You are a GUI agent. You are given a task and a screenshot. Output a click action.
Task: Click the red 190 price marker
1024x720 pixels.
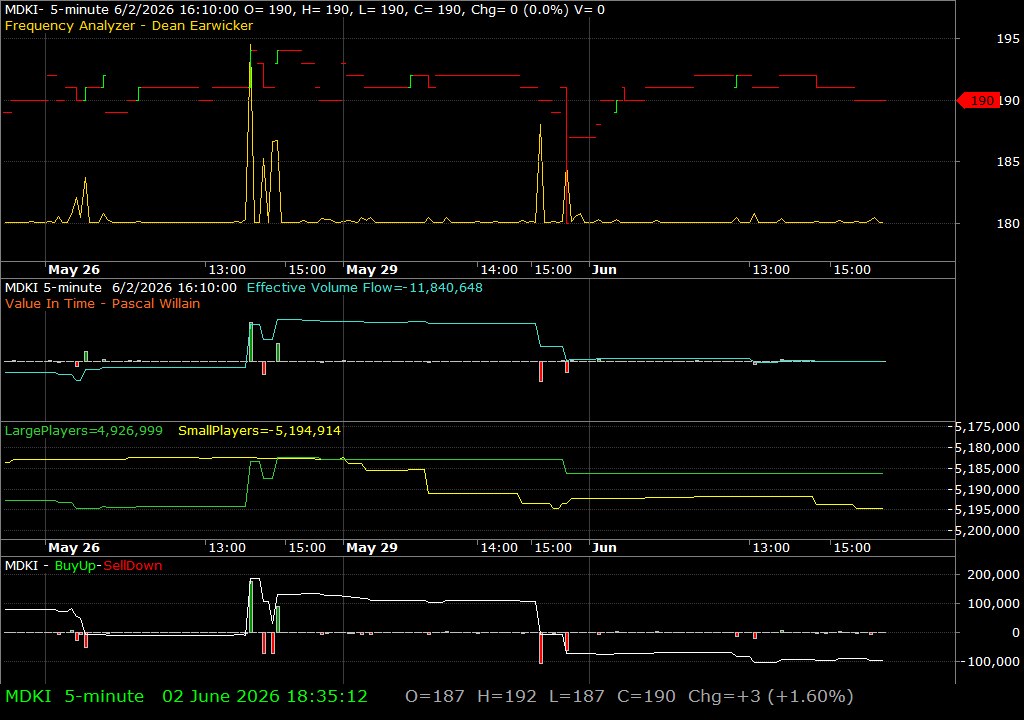tap(978, 101)
